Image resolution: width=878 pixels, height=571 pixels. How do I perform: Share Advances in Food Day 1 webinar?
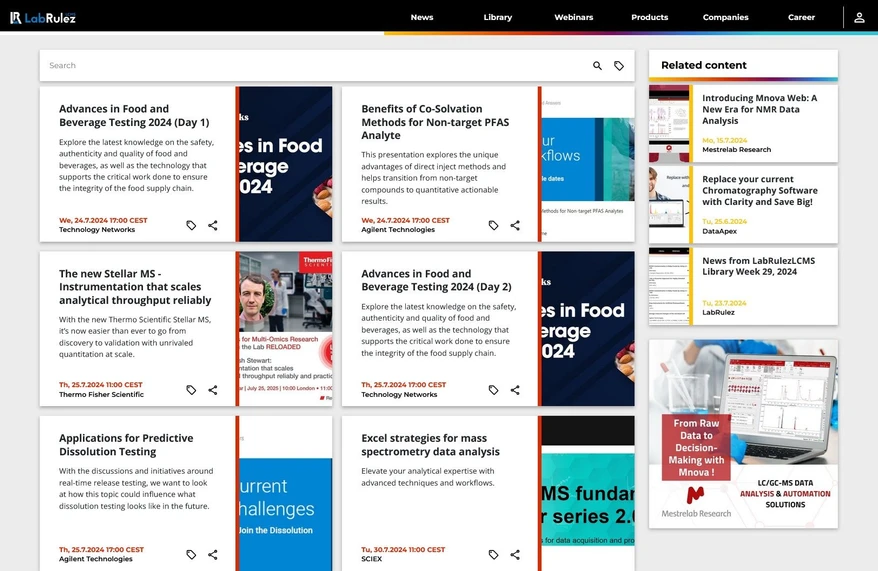(213, 226)
